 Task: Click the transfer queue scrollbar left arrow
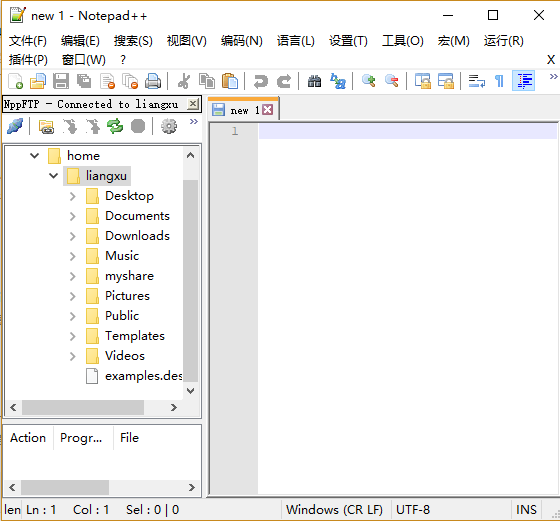(x=12, y=487)
